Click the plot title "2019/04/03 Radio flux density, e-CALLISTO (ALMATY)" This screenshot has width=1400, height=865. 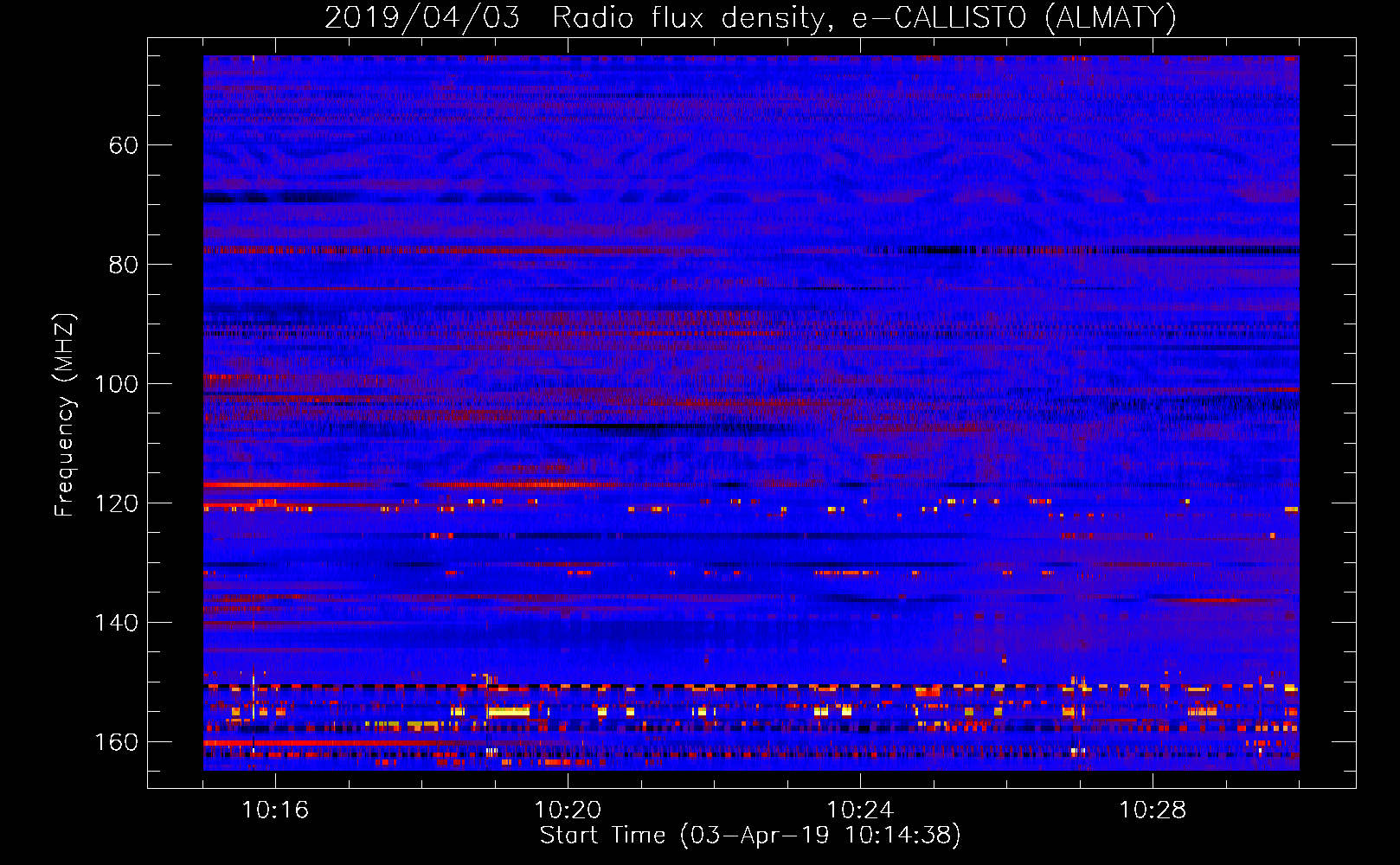750,17
